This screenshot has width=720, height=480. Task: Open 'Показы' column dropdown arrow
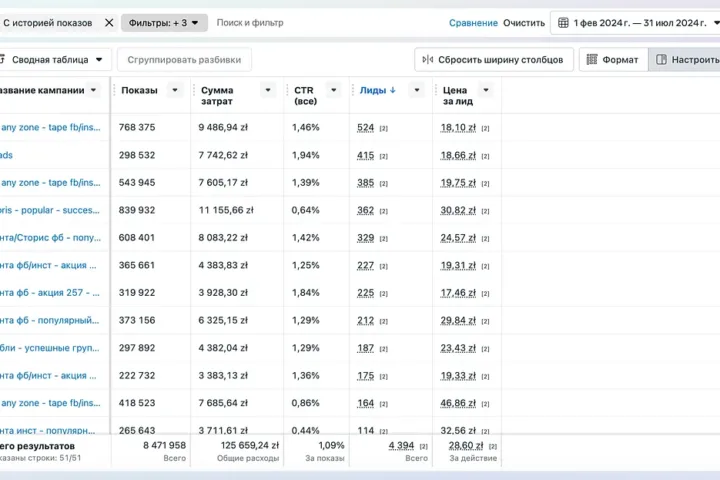[x=175, y=90]
